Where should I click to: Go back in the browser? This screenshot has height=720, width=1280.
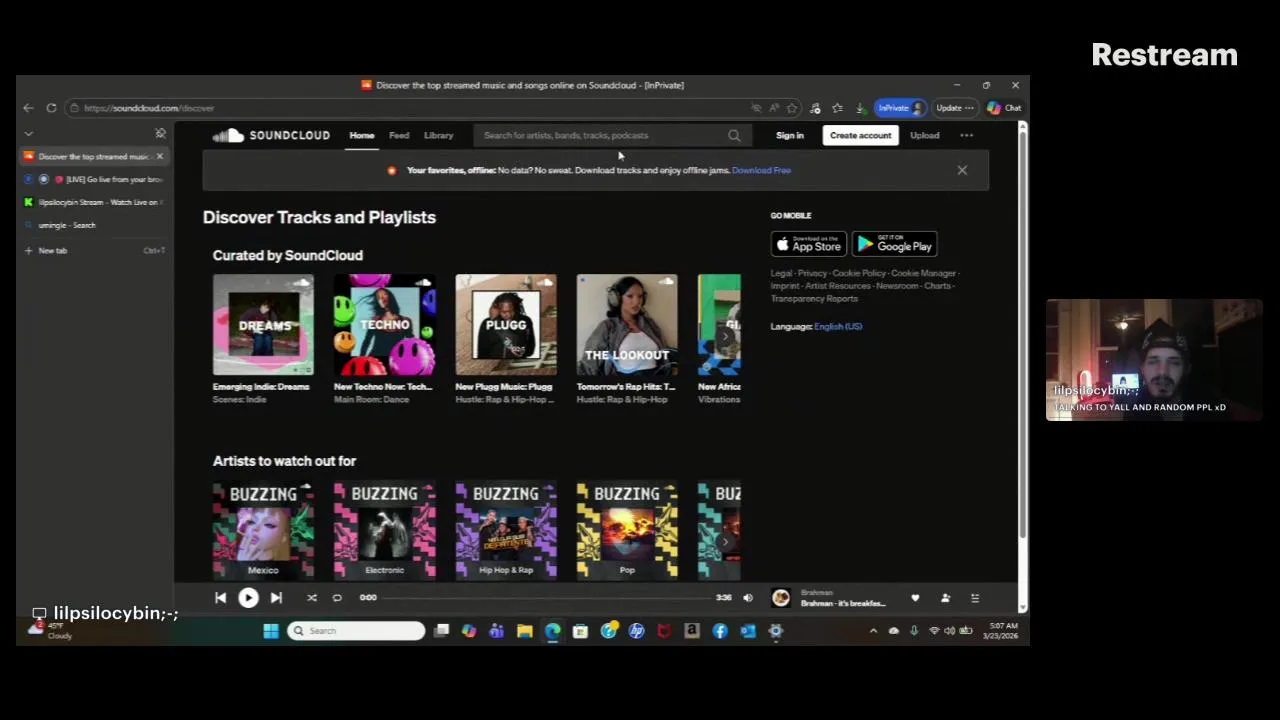[28, 108]
